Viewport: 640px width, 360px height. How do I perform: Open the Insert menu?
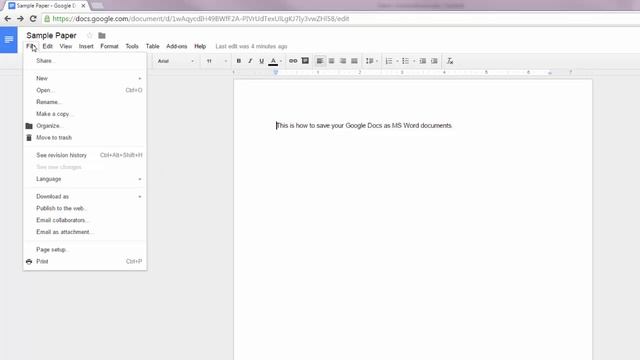(x=86, y=46)
